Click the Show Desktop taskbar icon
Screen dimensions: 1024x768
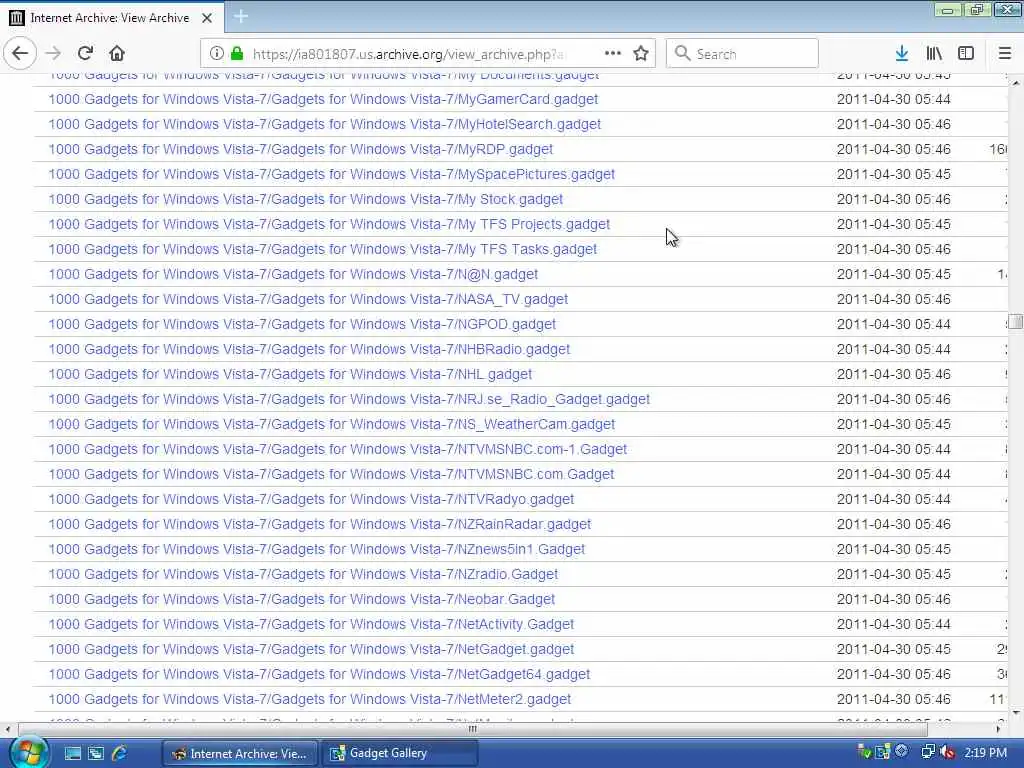click(72, 753)
